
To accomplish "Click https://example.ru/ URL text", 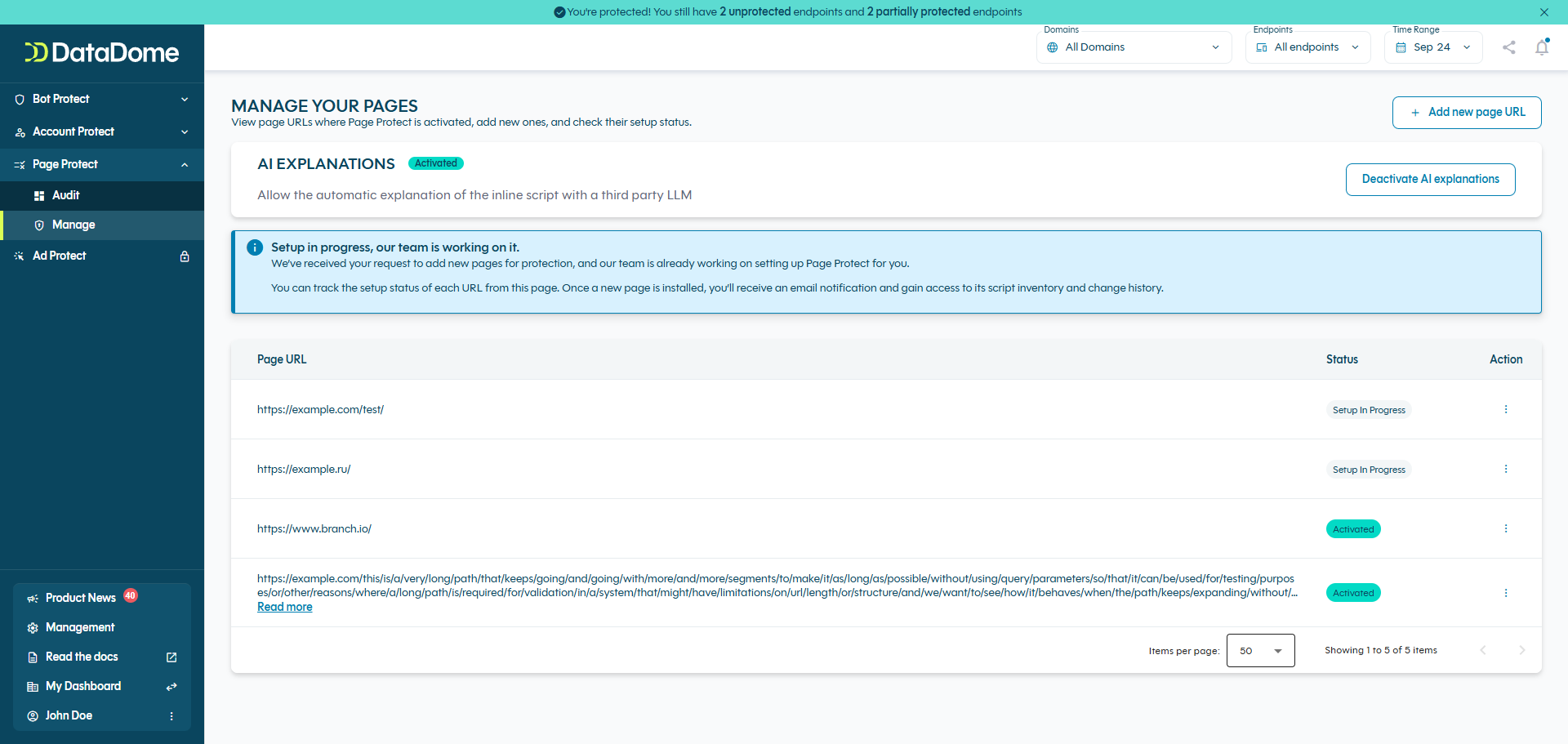I will tap(304, 470).
